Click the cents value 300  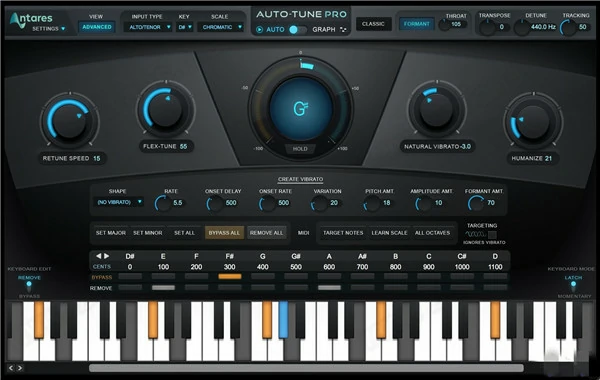click(230, 267)
